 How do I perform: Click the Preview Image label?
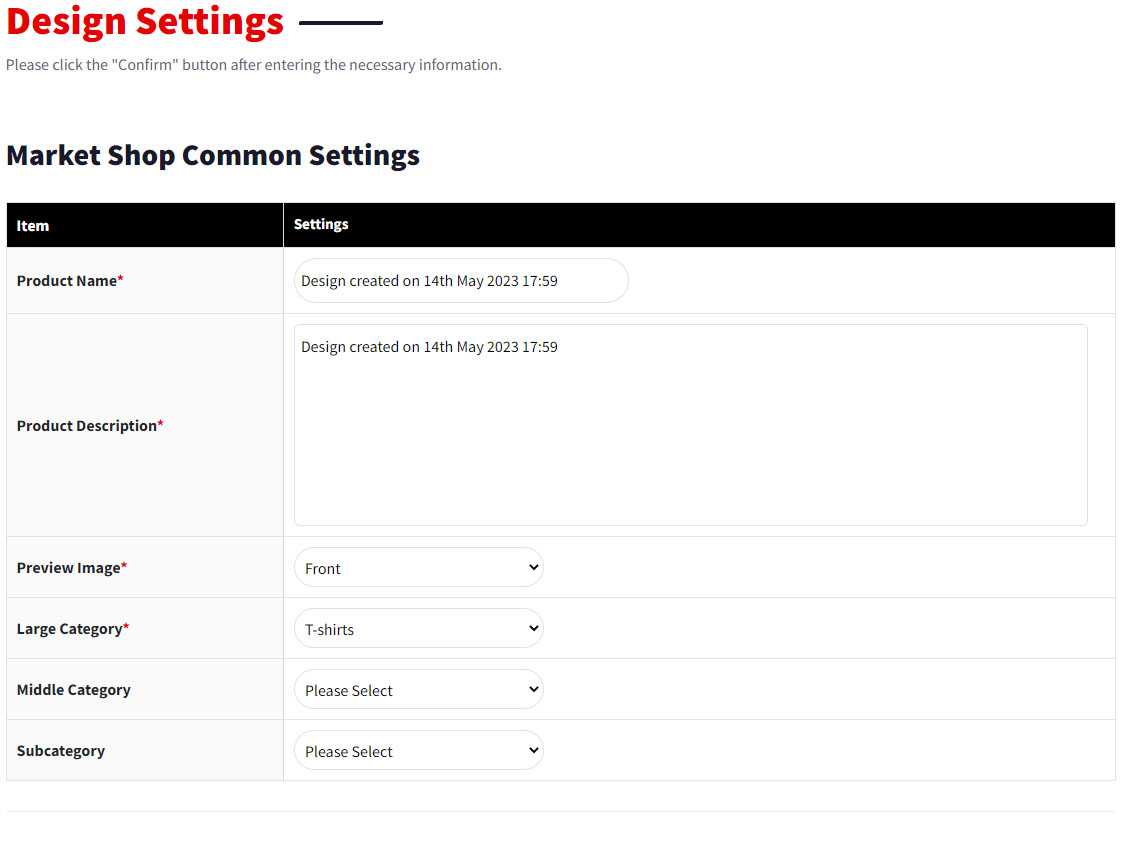(x=69, y=568)
